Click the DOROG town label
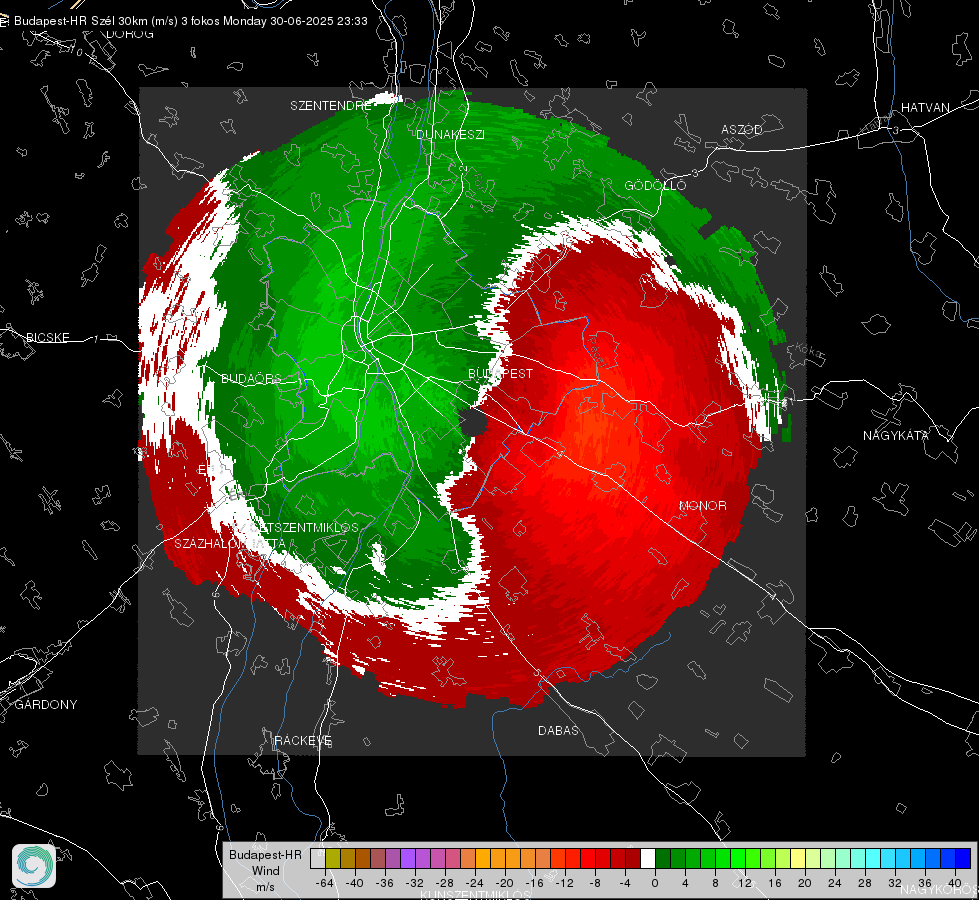 click(130, 34)
